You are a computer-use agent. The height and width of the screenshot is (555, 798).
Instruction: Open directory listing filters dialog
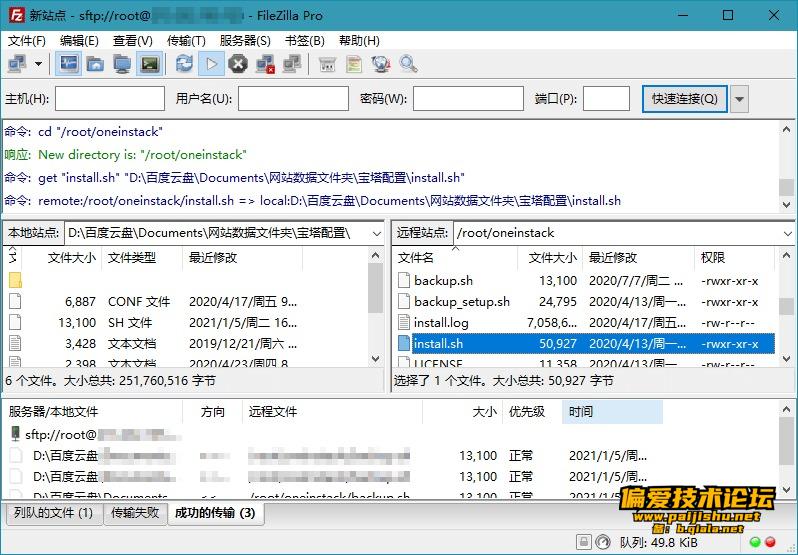coord(327,64)
